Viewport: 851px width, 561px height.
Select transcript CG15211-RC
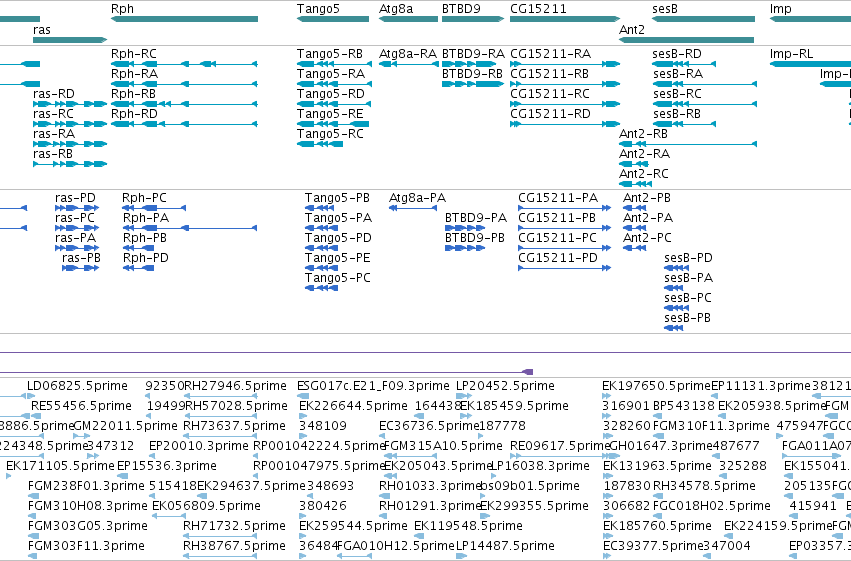coord(565,104)
